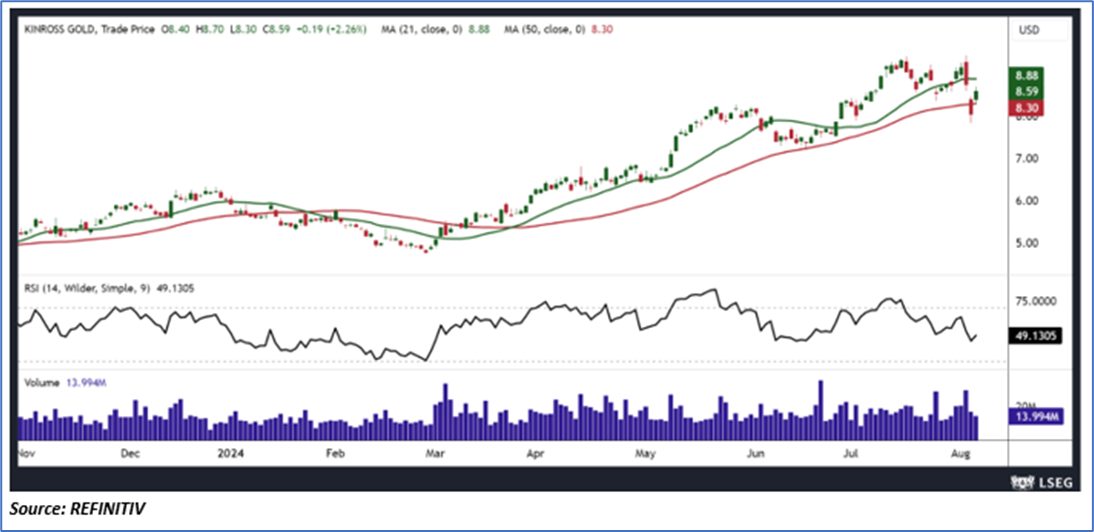The image size is (1094, 532).
Task: Click the 6.00 price axis label
Action: [x=1025, y=201]
